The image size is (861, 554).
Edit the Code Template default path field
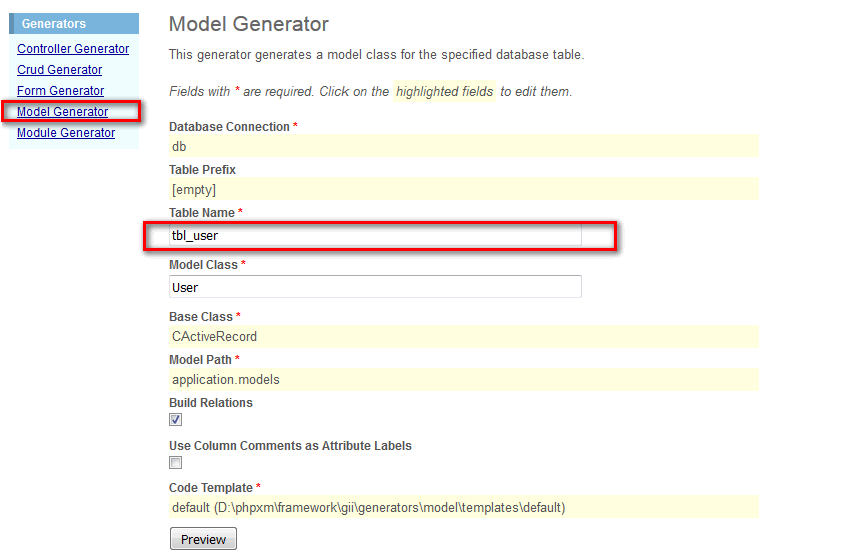(x=463, y=507)
